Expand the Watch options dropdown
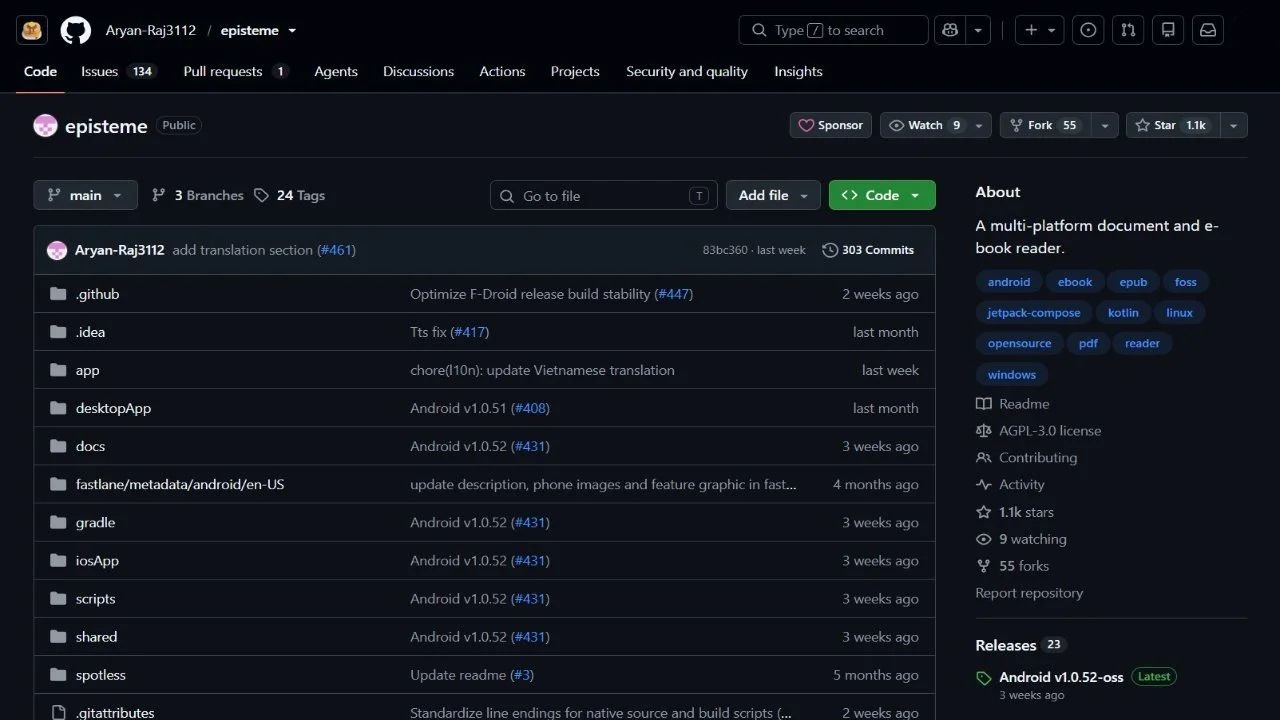 click(x=980, y=125)
